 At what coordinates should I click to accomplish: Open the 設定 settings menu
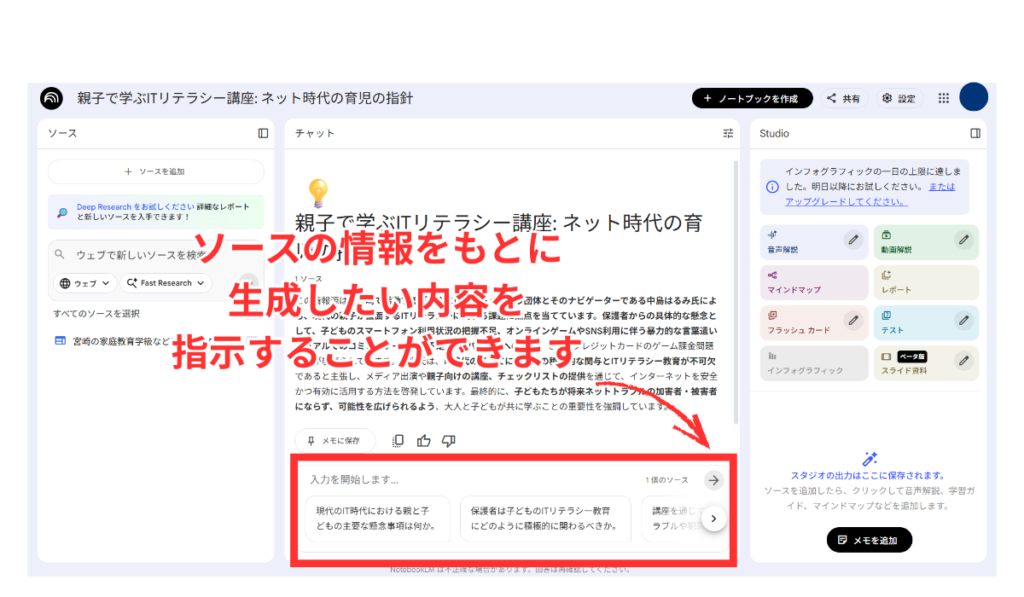(x=898, y=98)
